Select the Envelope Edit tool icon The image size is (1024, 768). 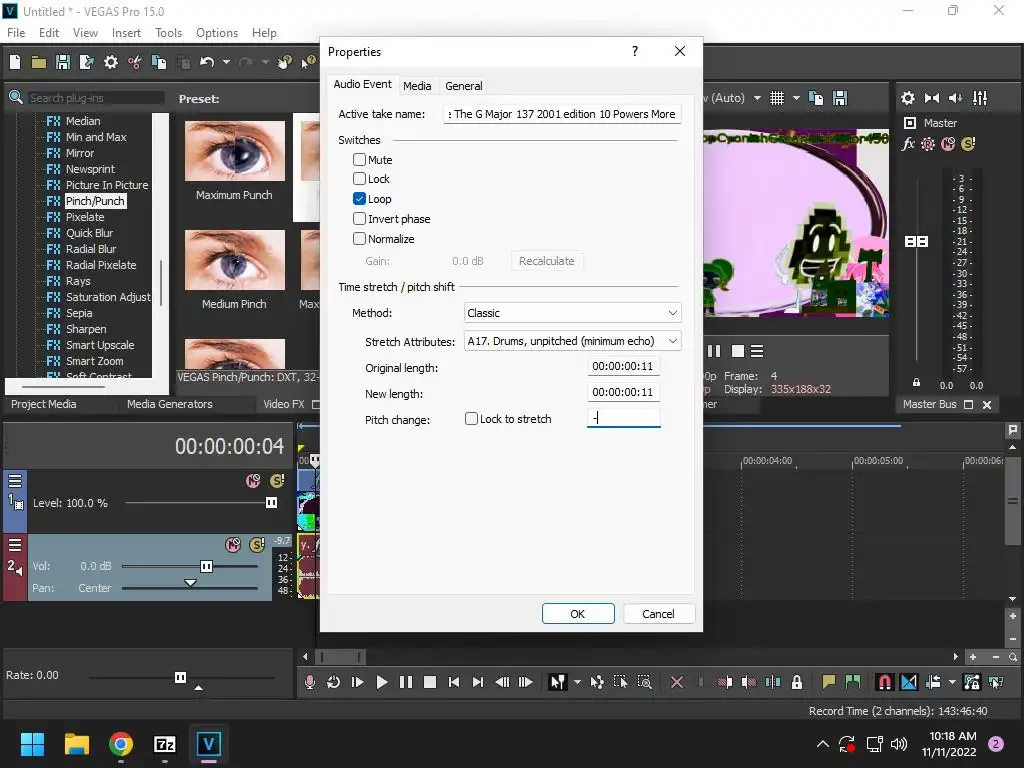click(x=597, y=682)
